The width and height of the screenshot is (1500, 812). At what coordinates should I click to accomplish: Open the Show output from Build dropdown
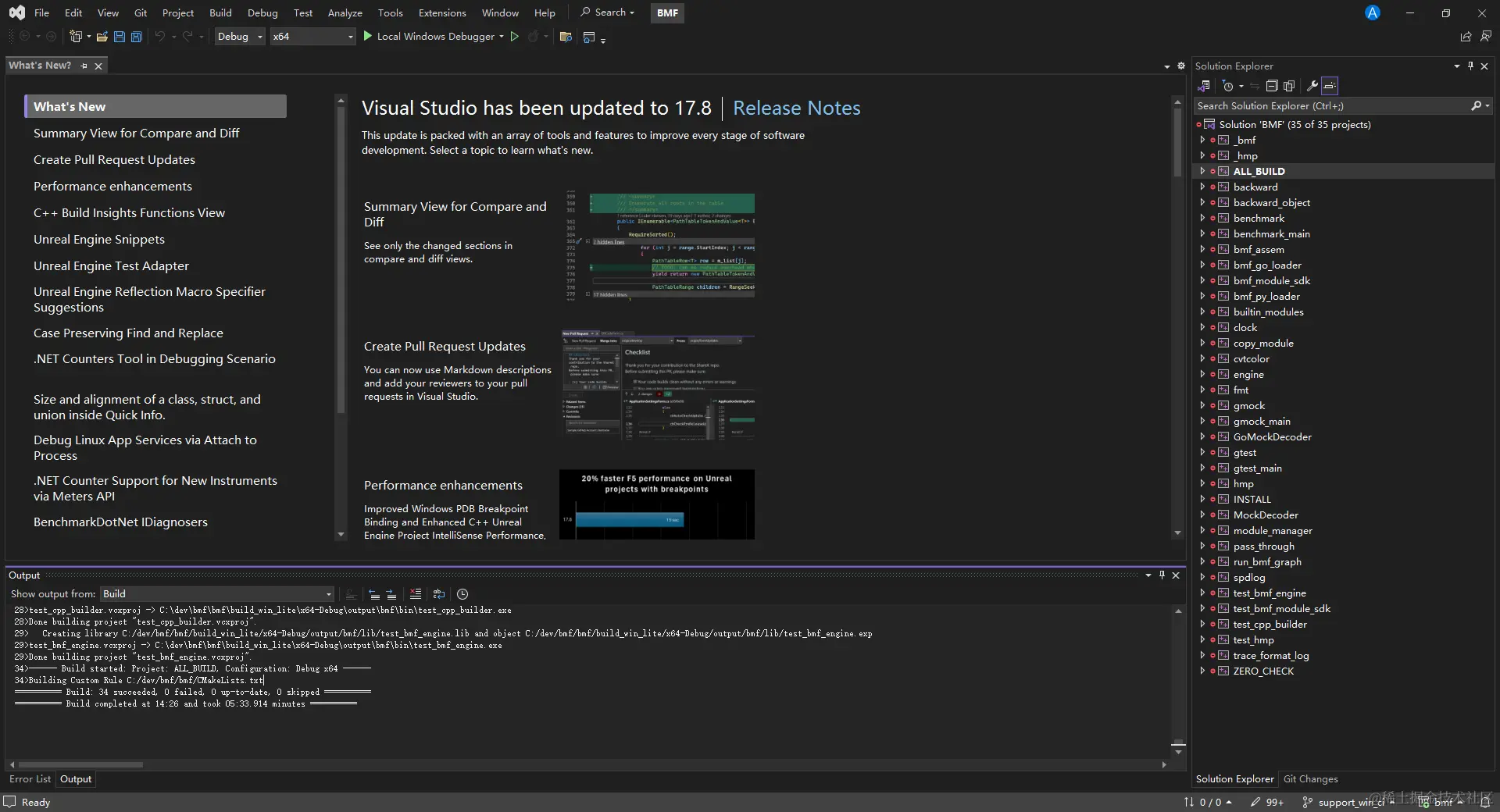click(x=217, y=594)
